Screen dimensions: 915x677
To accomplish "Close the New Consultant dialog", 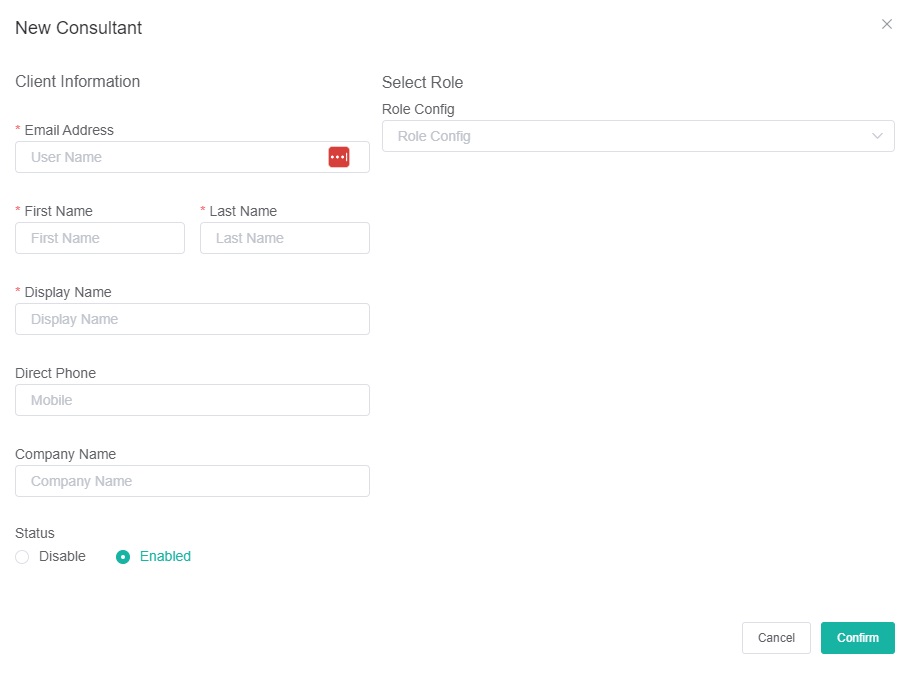I will (x=886, y=24).
